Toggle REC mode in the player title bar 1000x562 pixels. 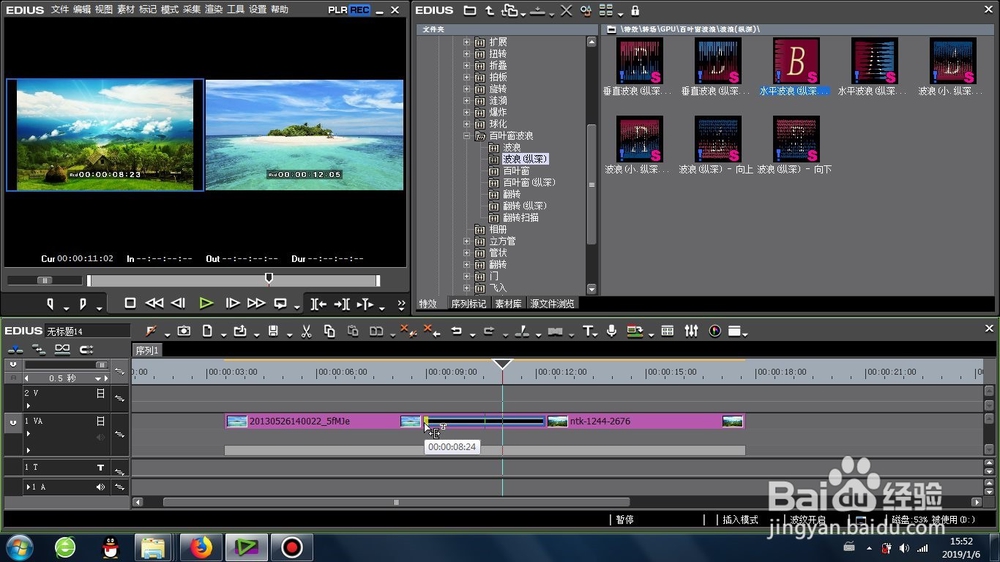tap(359, 10)
